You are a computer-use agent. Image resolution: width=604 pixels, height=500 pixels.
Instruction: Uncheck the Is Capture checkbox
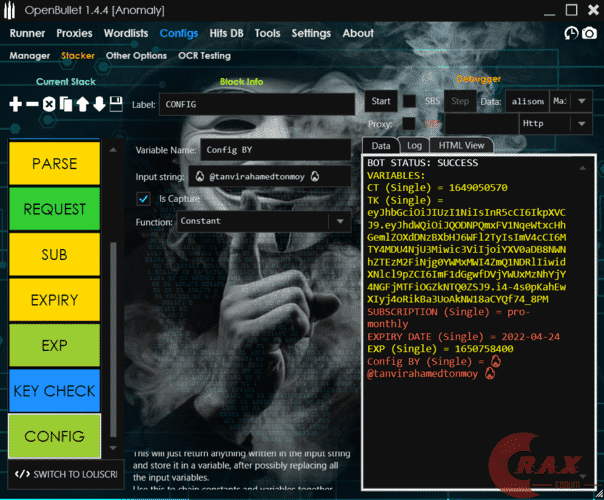pos(143,199)
